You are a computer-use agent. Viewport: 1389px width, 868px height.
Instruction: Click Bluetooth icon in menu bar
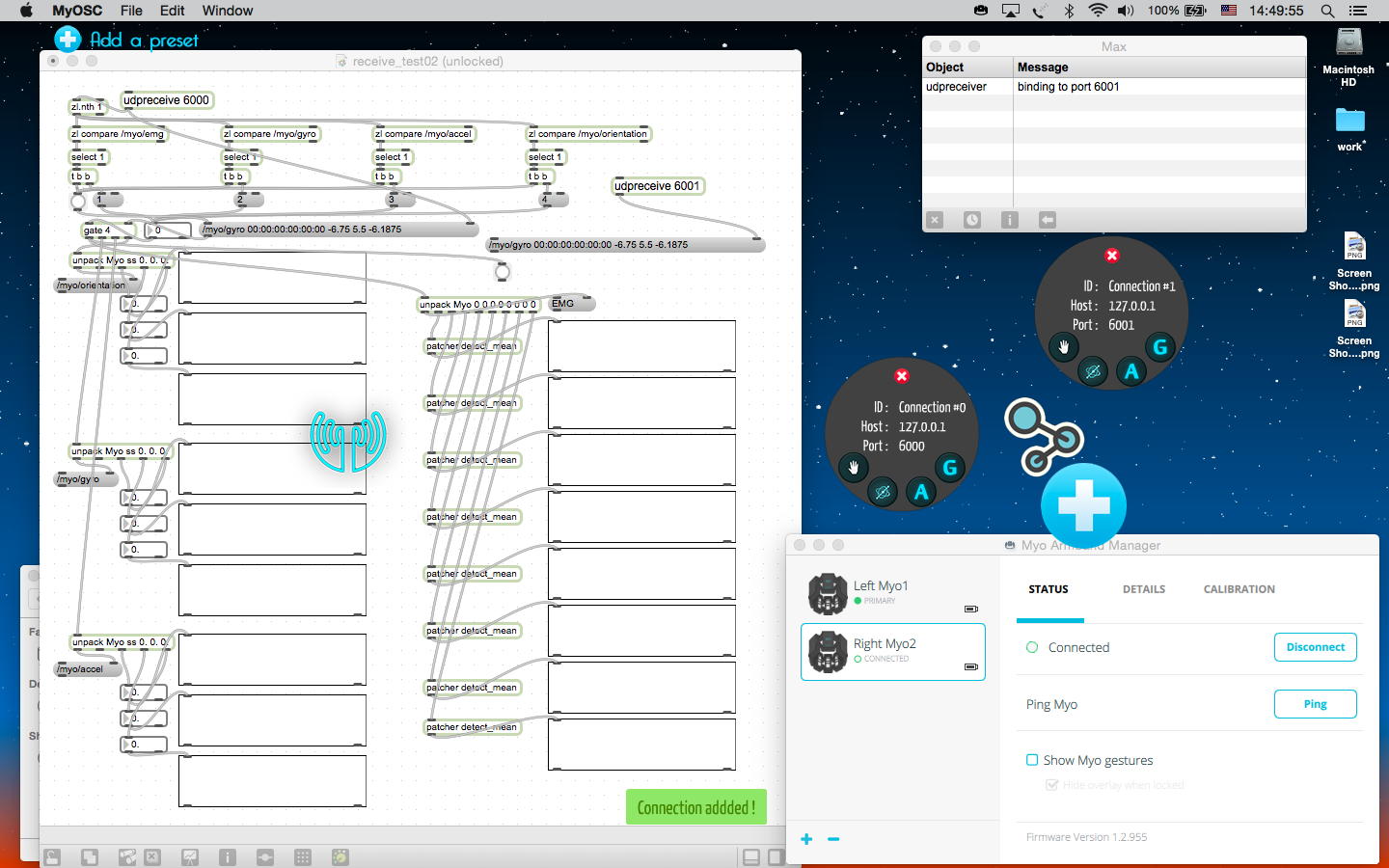1069,11
